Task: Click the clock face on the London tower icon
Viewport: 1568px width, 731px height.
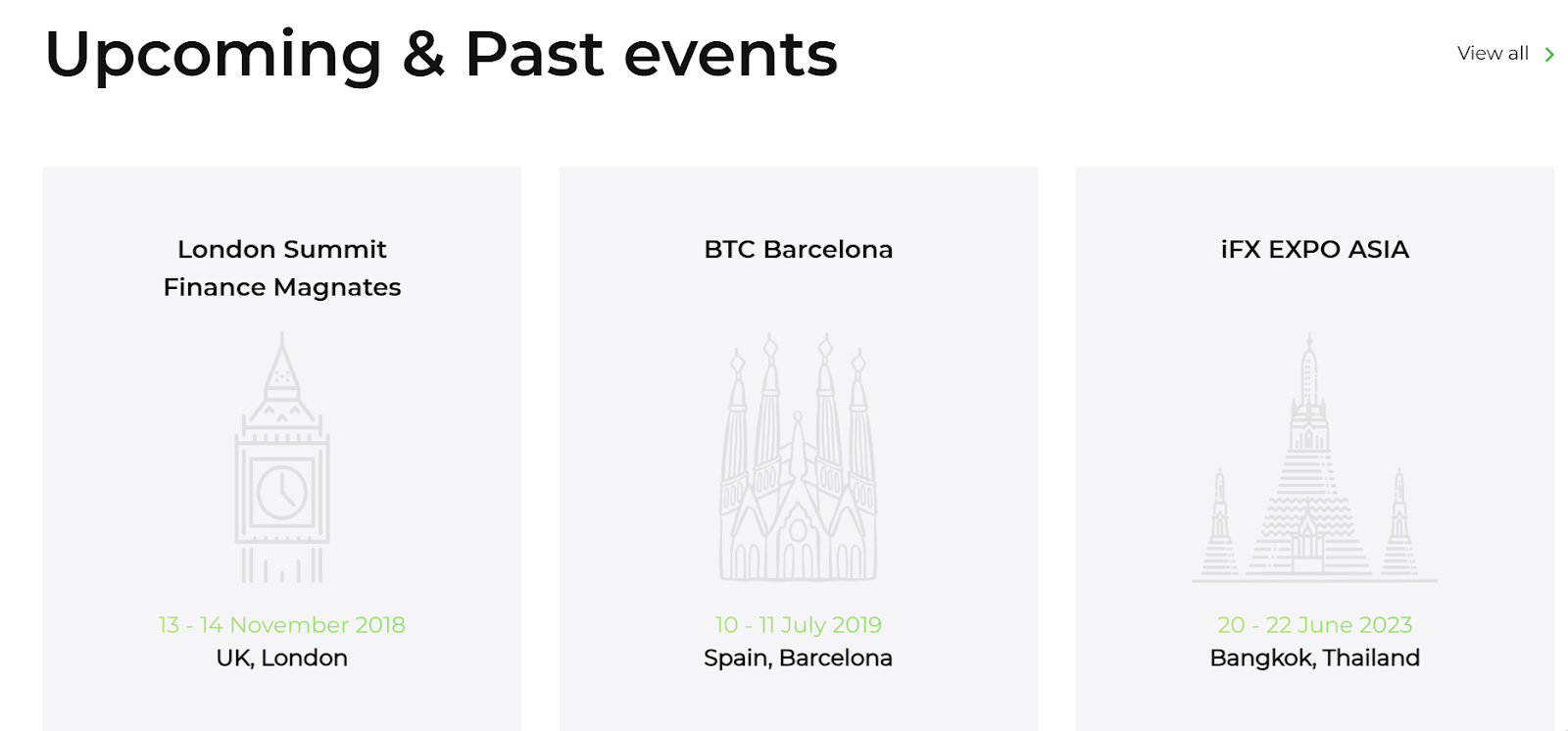Action: click(282, 492)
